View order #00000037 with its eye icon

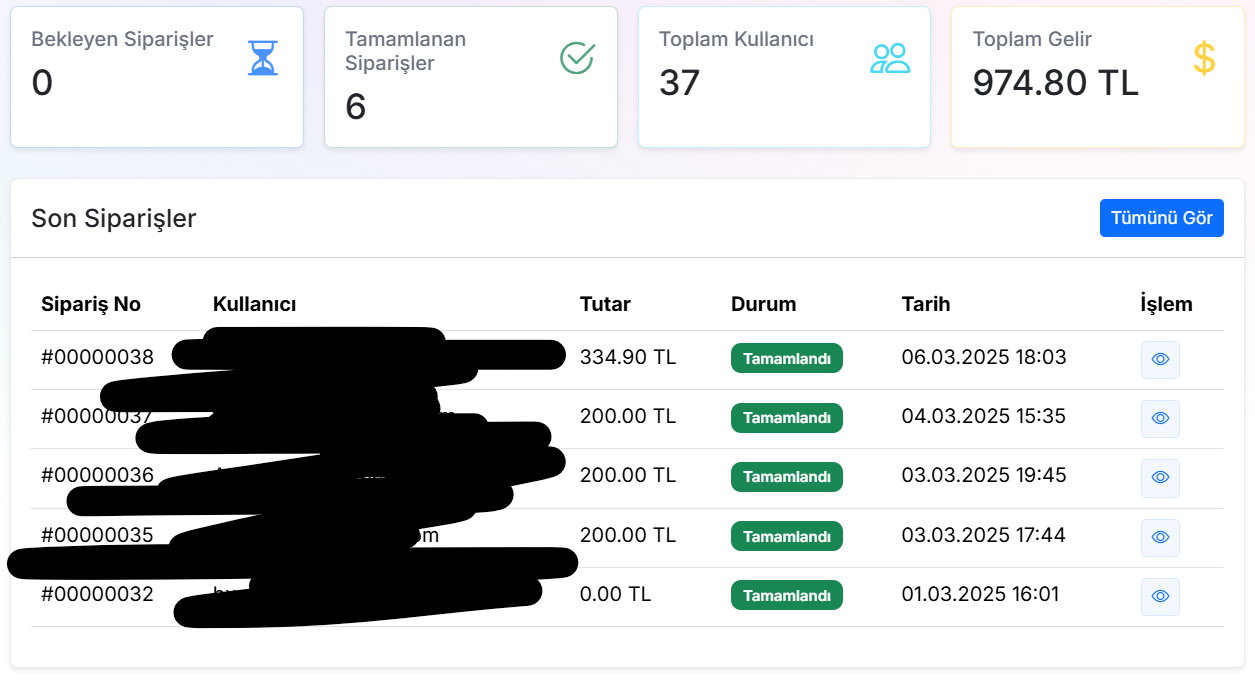coord(1160,419)
